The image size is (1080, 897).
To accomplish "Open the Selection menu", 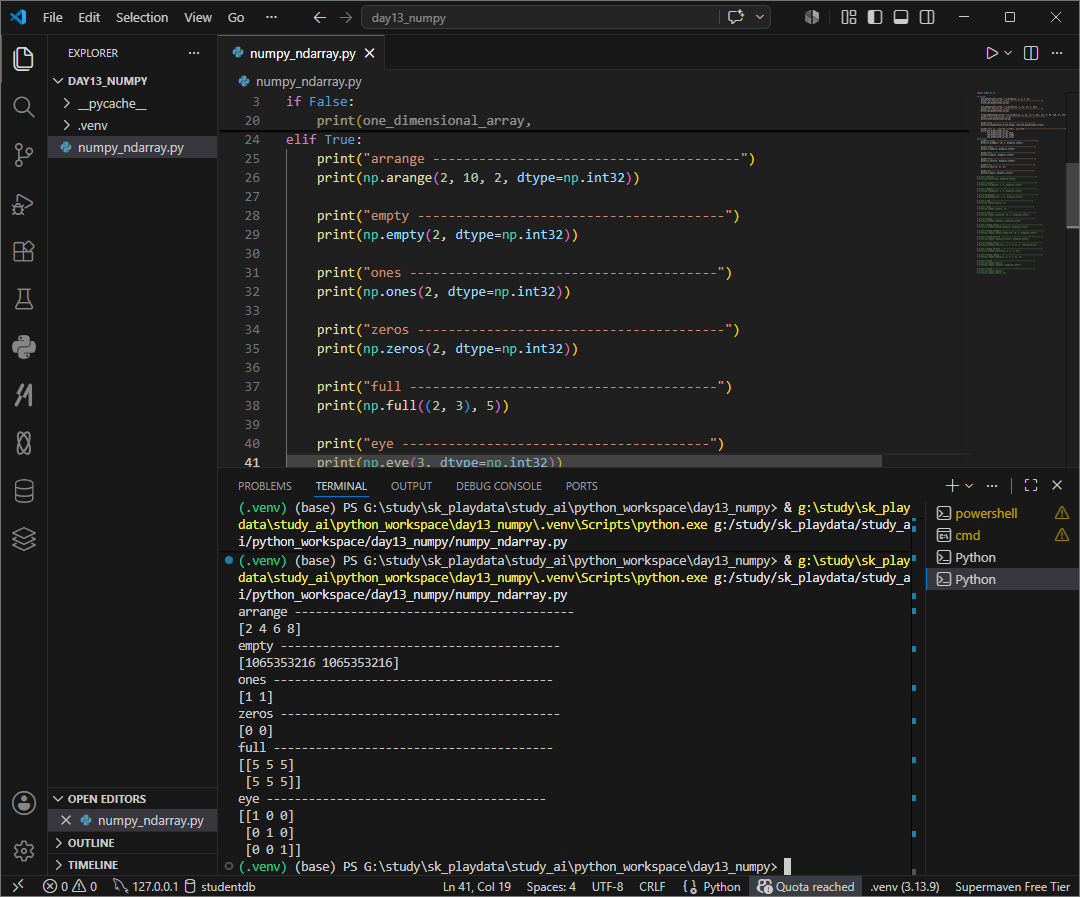I will 142,17.
